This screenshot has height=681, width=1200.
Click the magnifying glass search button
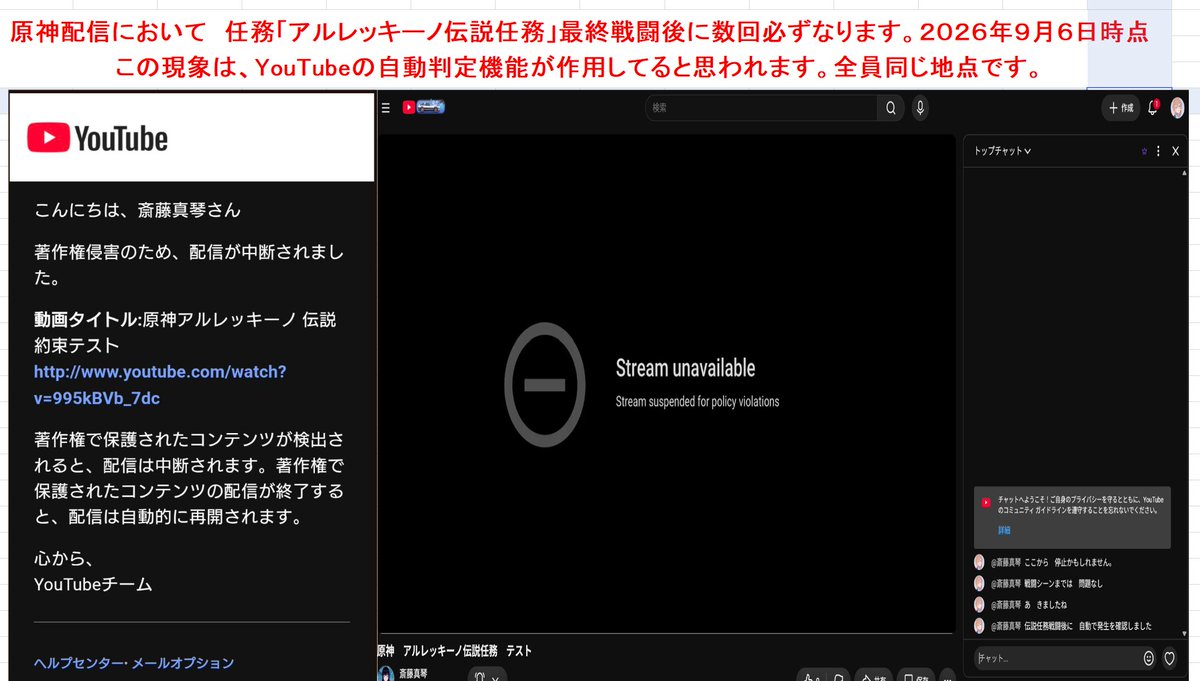pyautogui.click(x=890, y=107)
